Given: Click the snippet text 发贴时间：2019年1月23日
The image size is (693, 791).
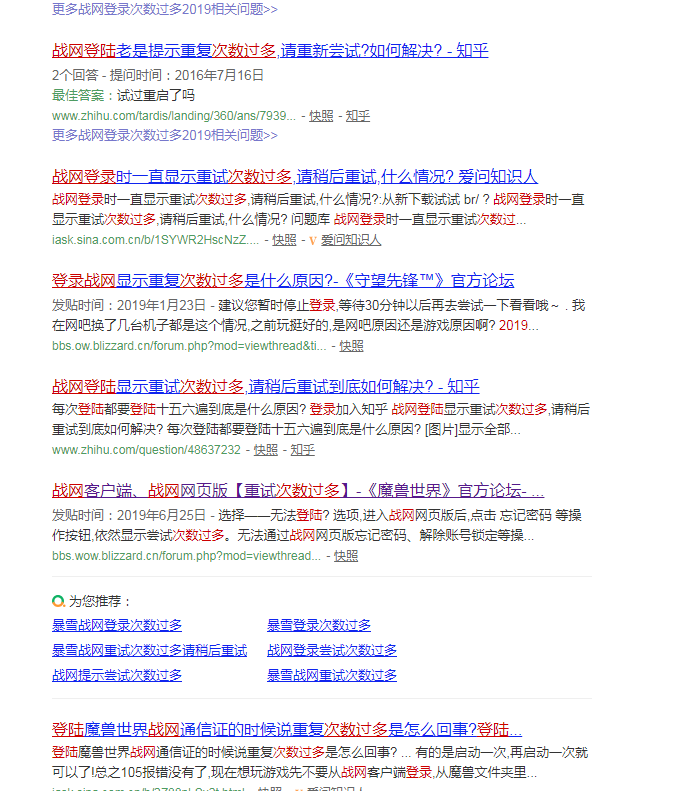Looking at the screenshot, I should (129, 305).
